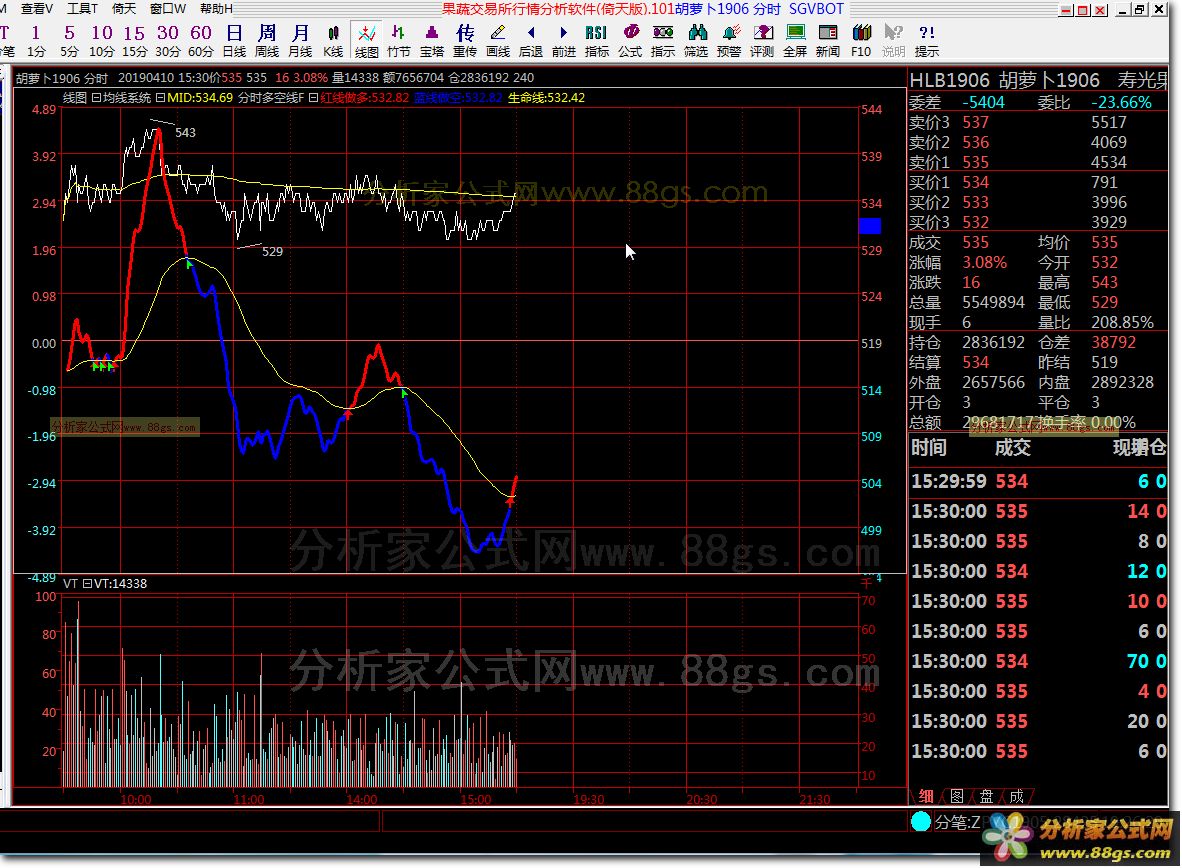
Task: Collapse the MID:534.69 indicator toggle
Action: click(161, 97)
